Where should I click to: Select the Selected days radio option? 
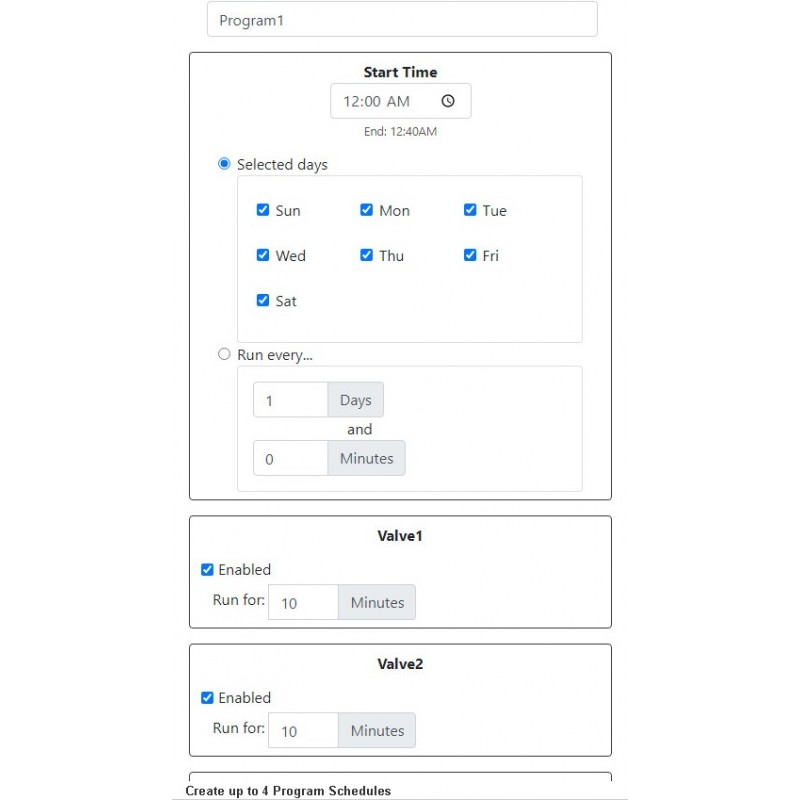pos(224,164)
